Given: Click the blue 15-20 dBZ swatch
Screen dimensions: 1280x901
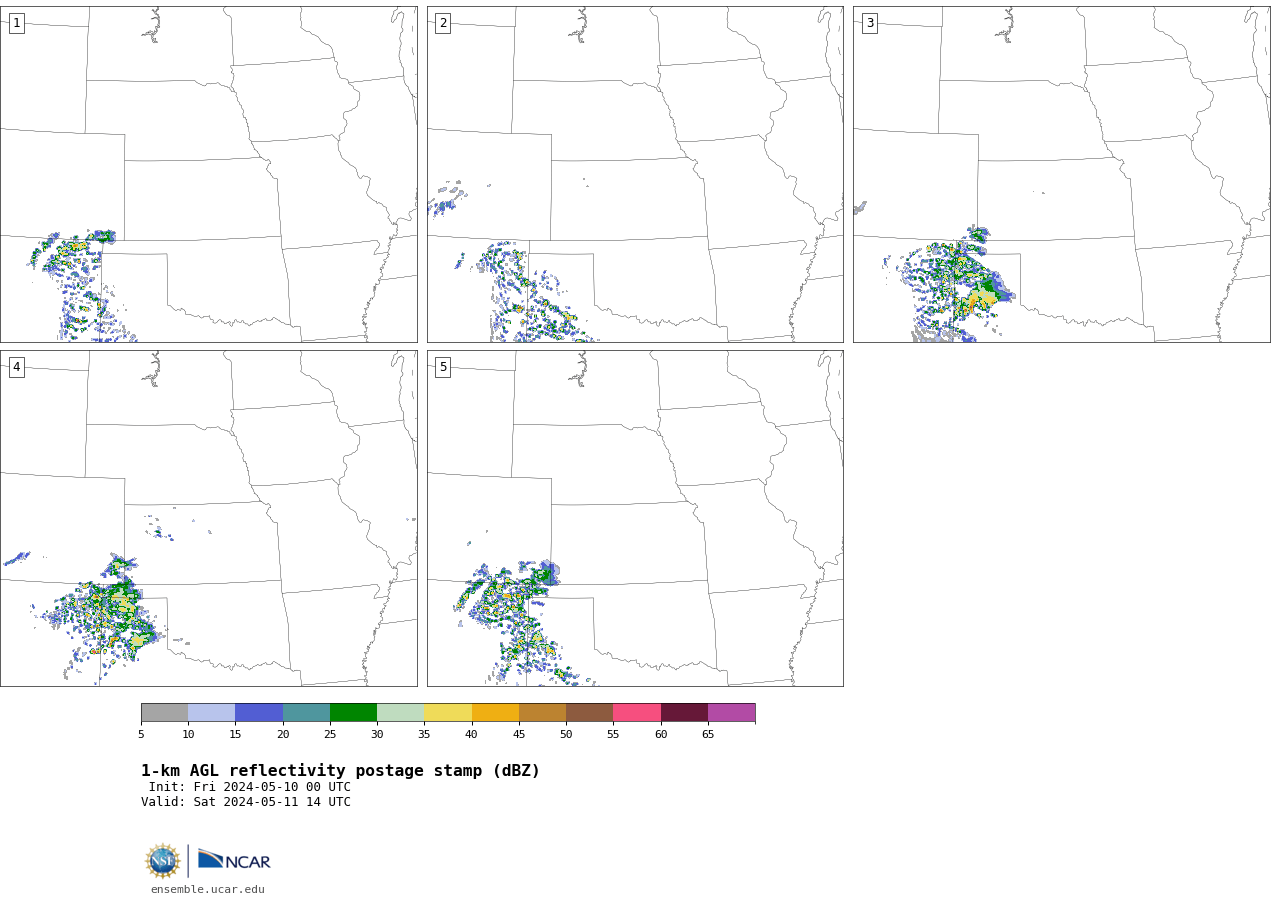Looking at the screenshot, I should click(259, 712).
